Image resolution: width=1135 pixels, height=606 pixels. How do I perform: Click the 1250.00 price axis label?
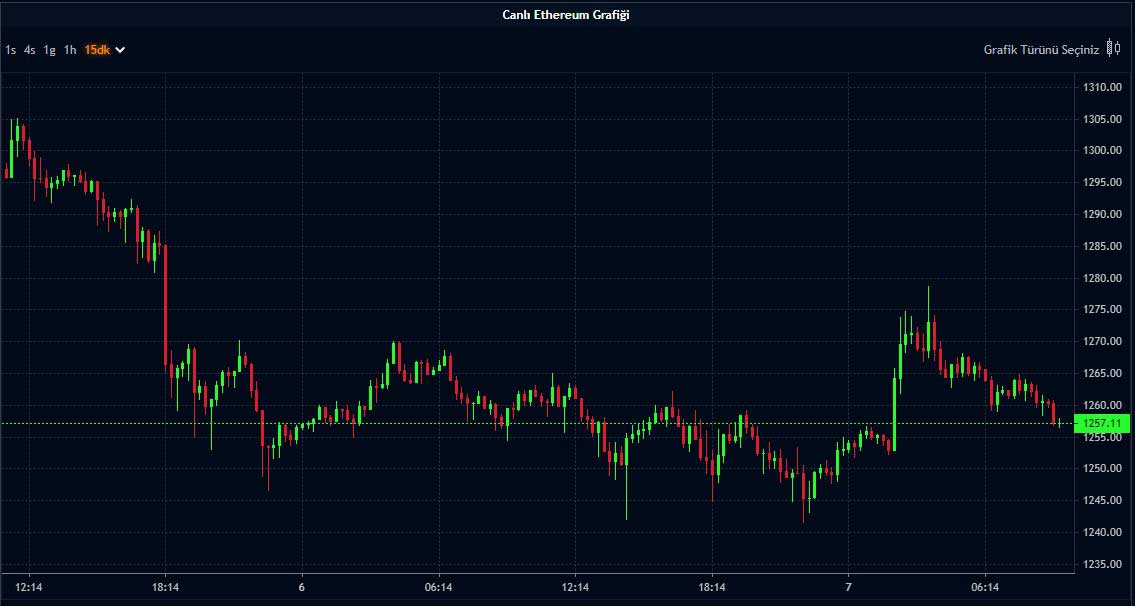click(1102, 468)
